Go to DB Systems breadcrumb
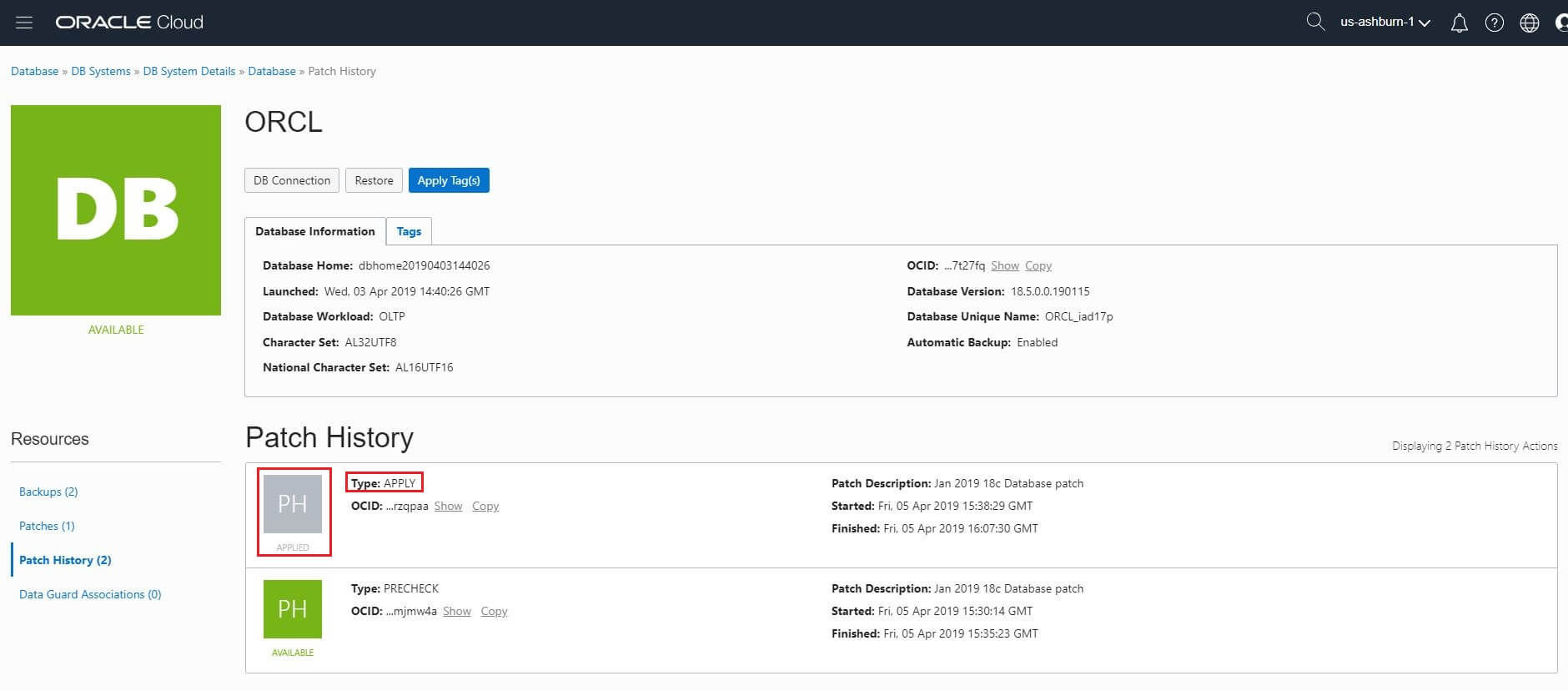Screen dimensions: 1568x691 [x=101, y=71]
